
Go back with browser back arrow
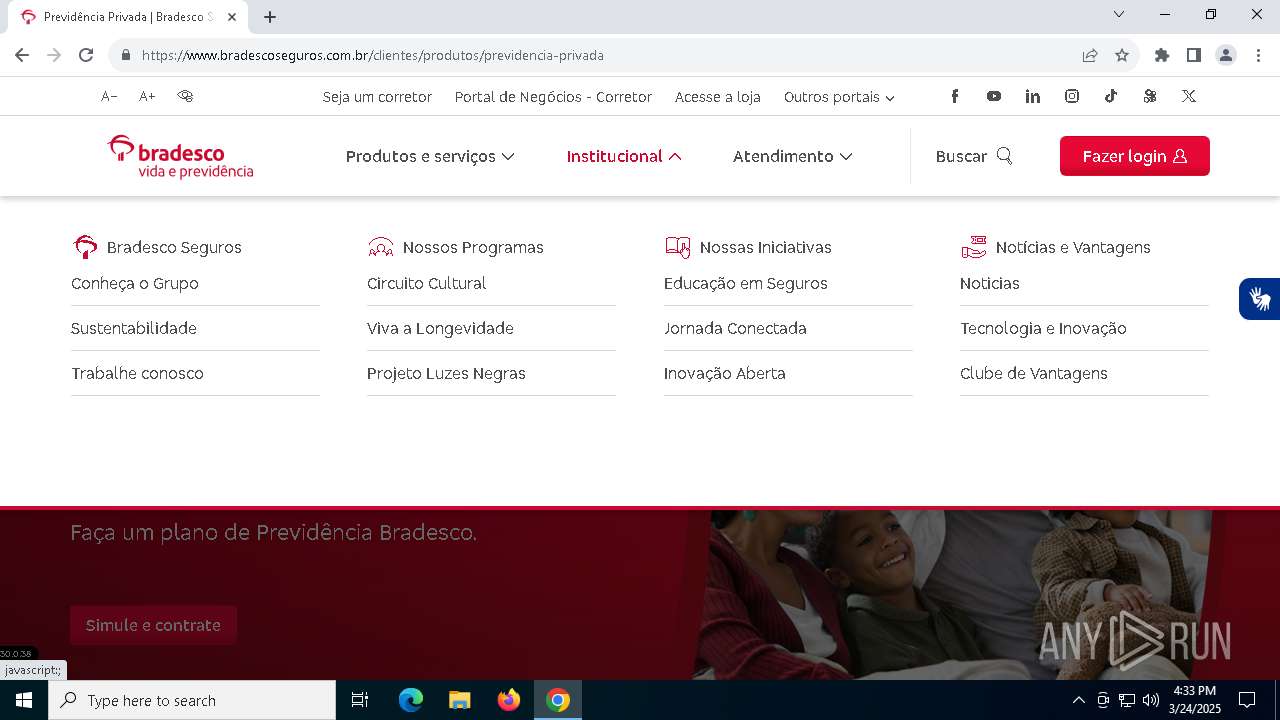(22, 55)
